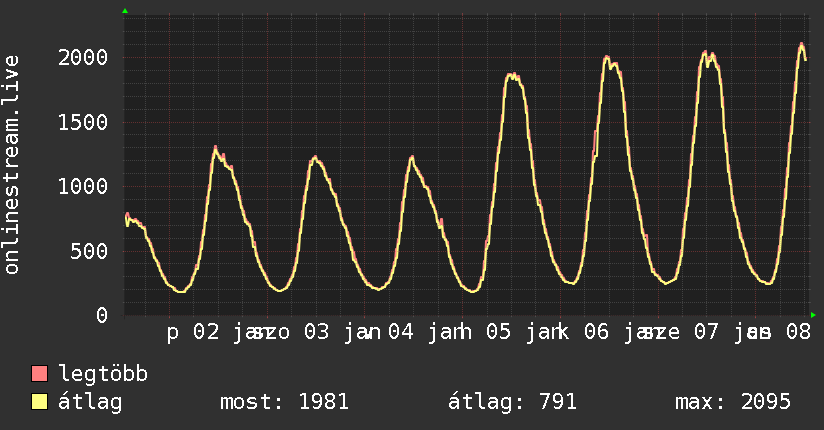Click the '06' date label on x-axis

point(596,332)
